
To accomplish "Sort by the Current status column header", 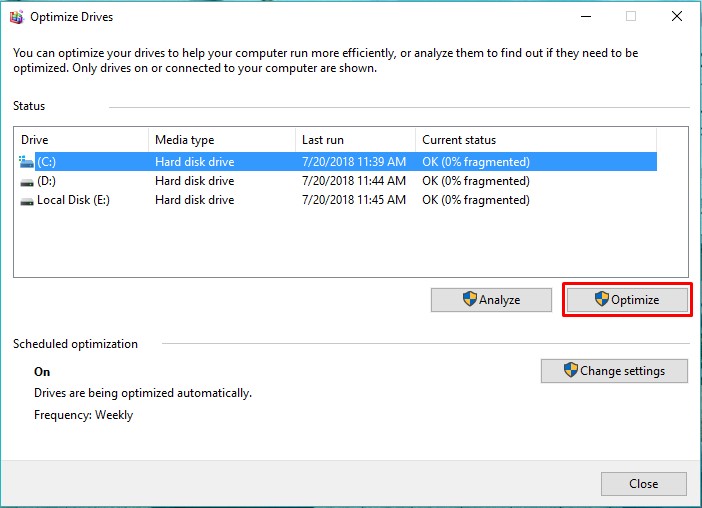I will point(536,140).
